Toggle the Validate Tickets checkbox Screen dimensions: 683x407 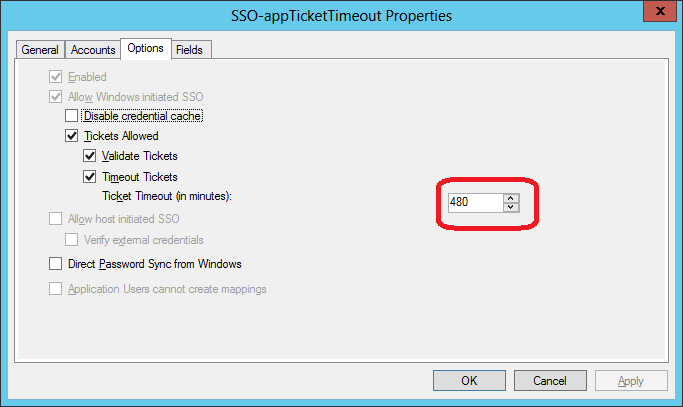pos(90,156)
